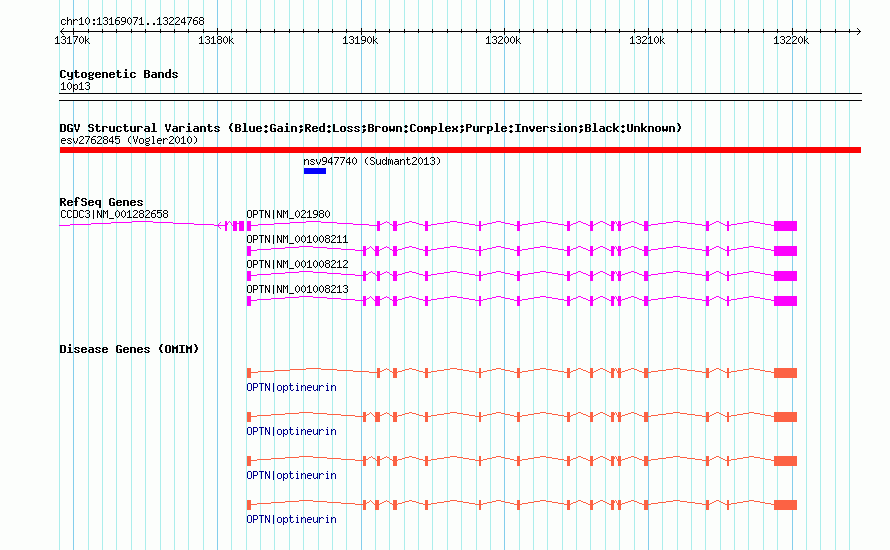Open the third OPTN|optineurin OMIM link
The width and height of the screenshot is (890, 550).
coord(291,475)
